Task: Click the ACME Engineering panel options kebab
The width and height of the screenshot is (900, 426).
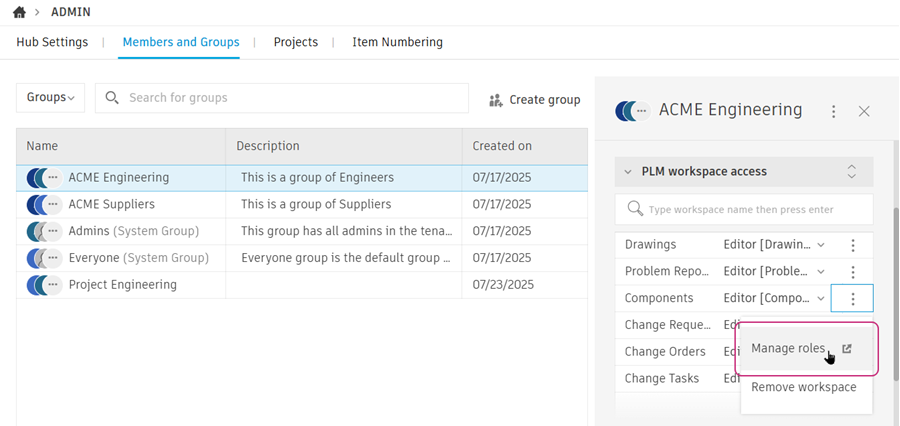Action: pos(834,111)
